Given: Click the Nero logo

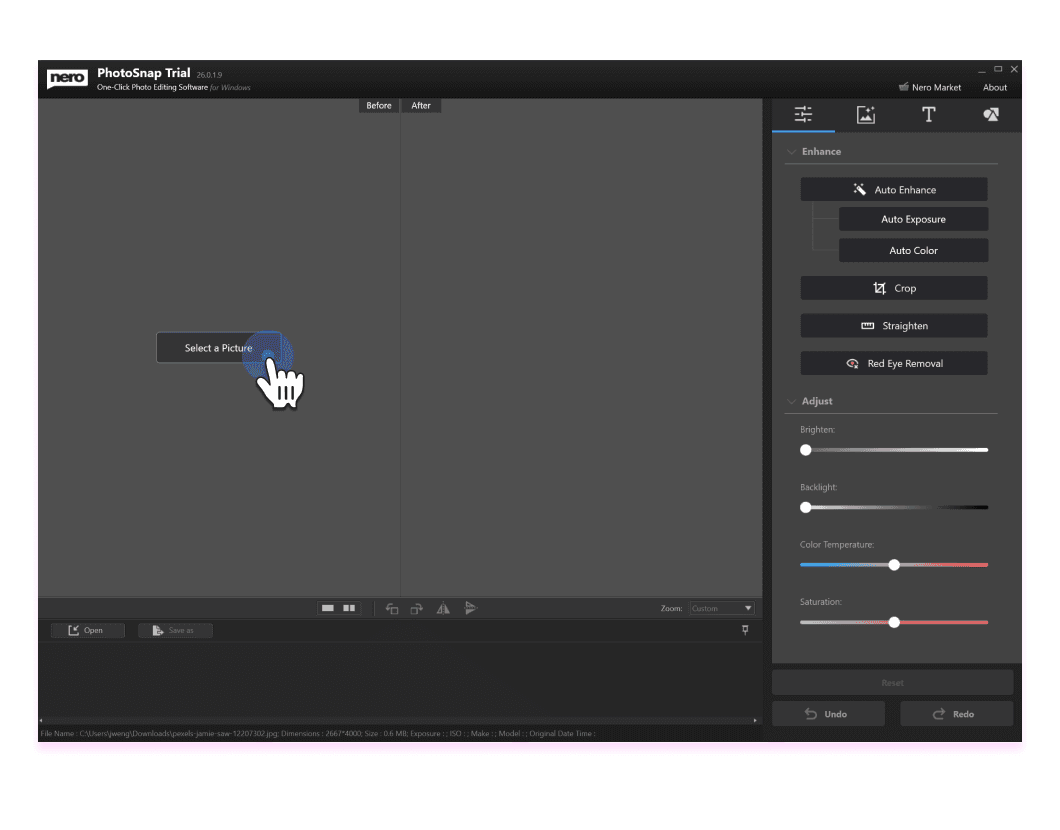Looking at the screenshot, I should 67,78.
